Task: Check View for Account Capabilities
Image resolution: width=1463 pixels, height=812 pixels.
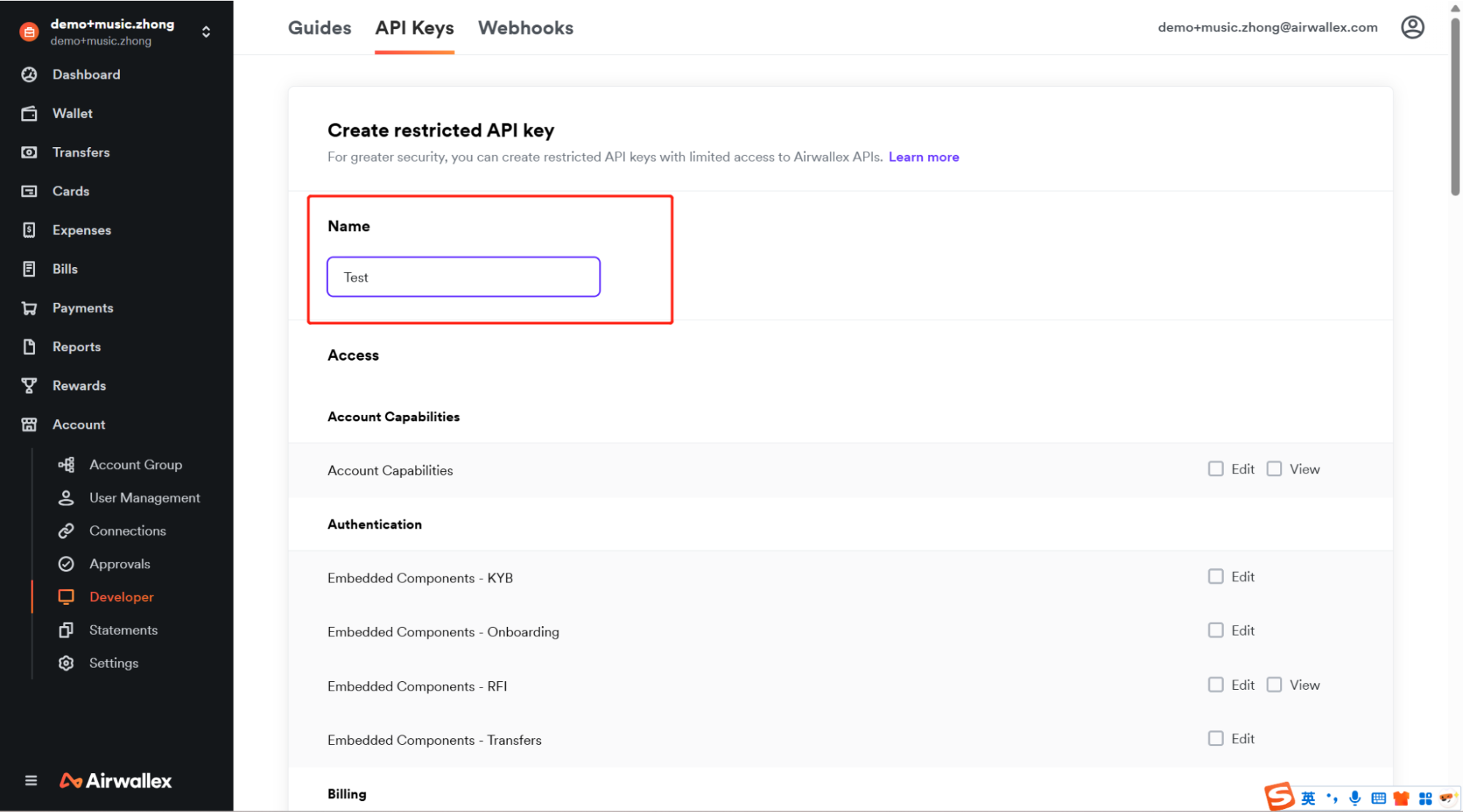Action: point(1274,469)
